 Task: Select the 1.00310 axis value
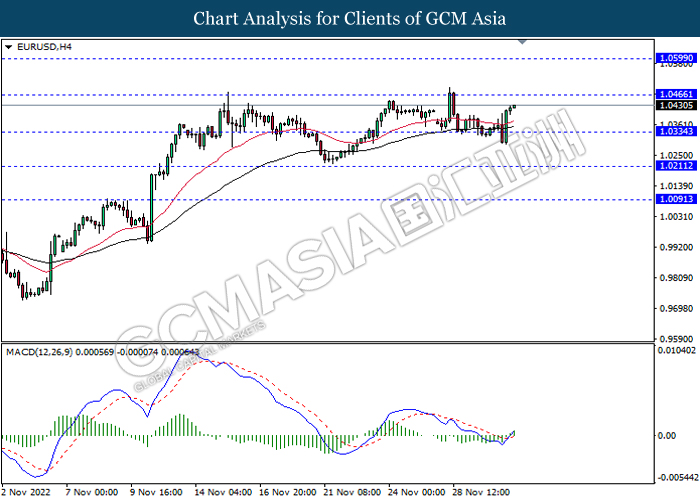676,217
